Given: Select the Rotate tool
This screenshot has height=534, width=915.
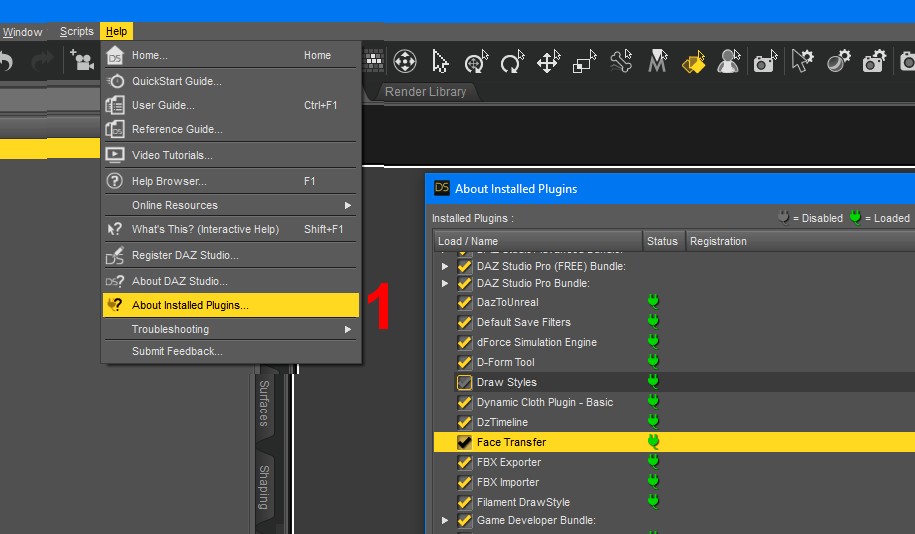Looking at the screenshot, I should pyautogui.click(x=512, y=61).
